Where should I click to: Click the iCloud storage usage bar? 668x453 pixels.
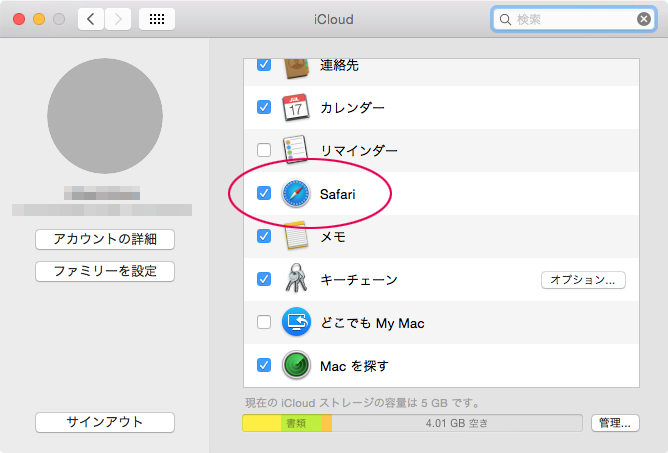(x=412, y=423)
